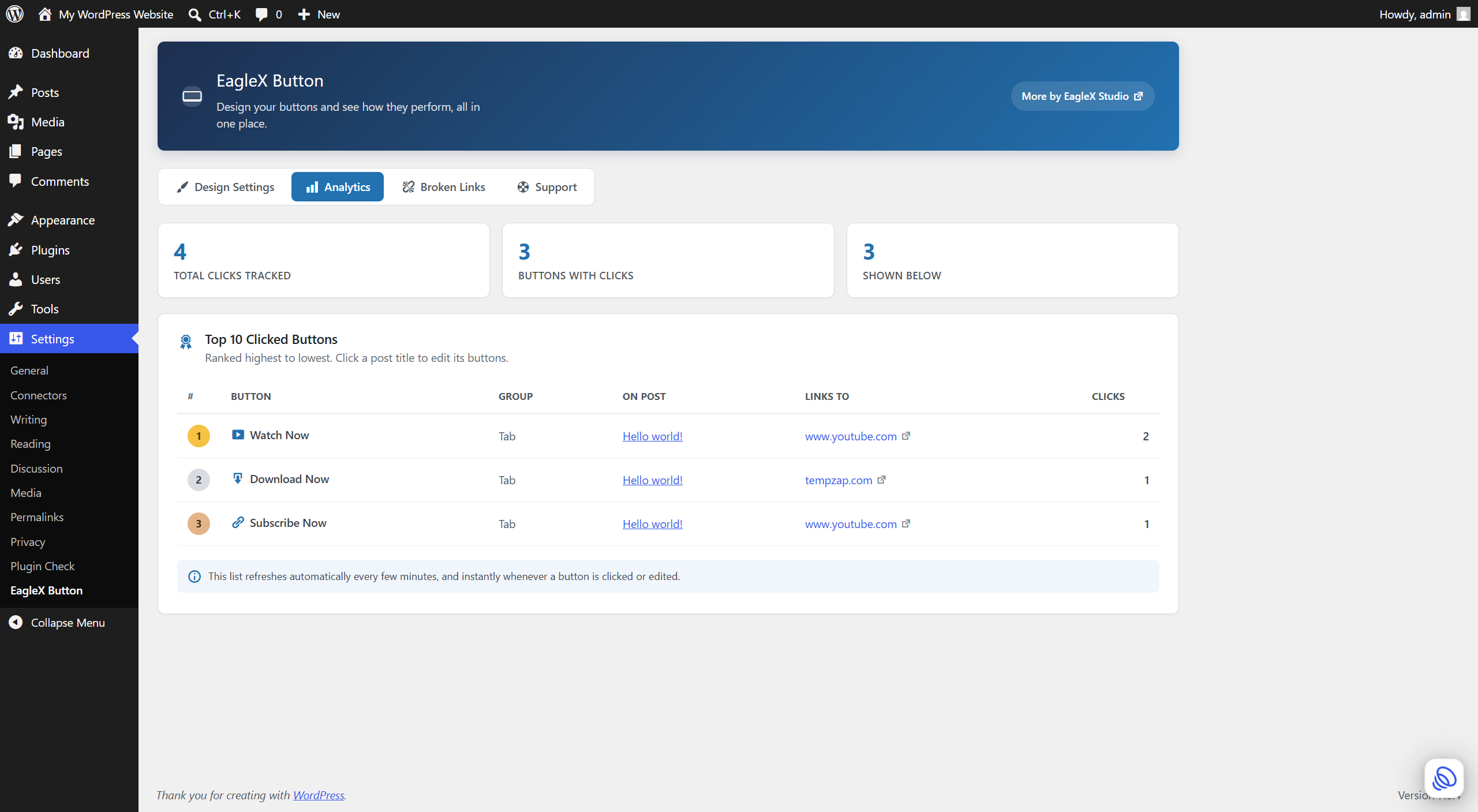Open Discussion settings submenu

click(x=36, y=469)
